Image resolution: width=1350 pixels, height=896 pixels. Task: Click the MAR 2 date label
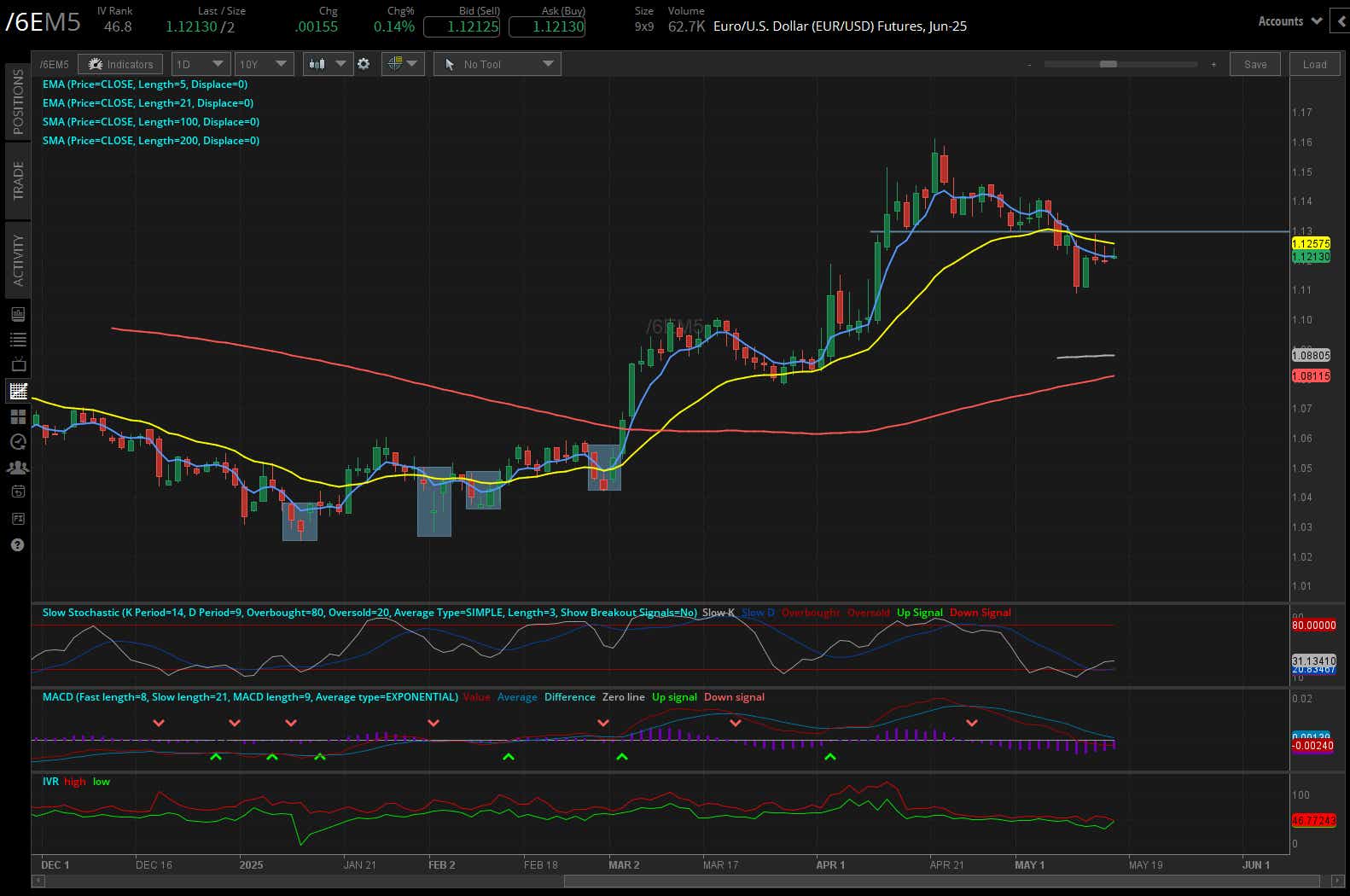(x=624, y=865)
